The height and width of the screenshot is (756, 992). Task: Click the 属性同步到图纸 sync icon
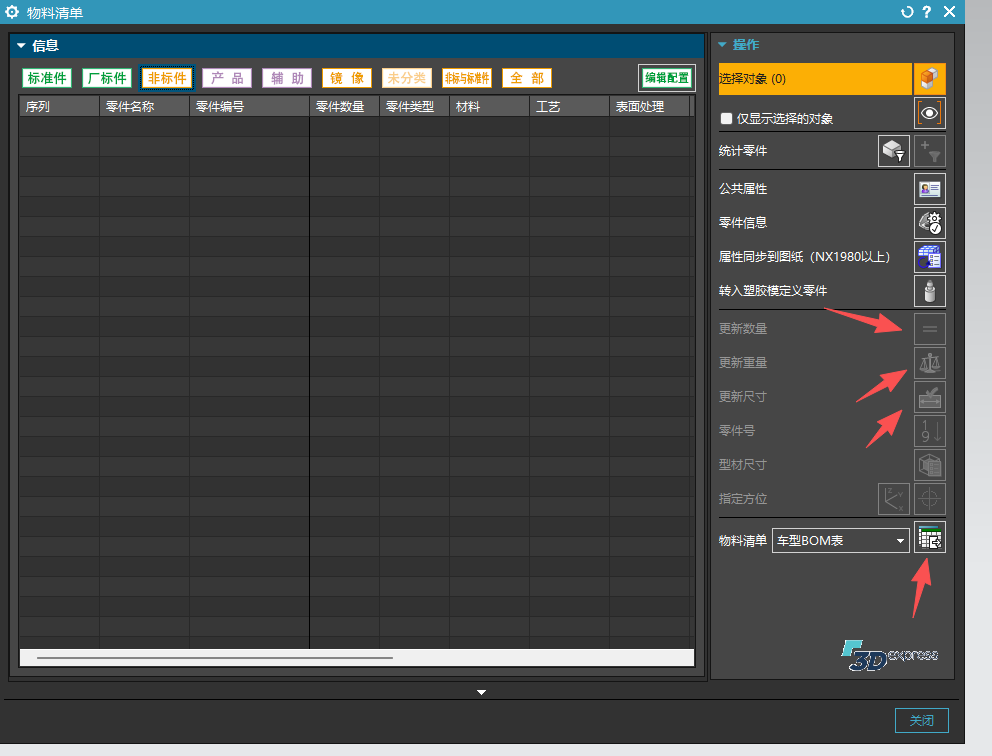(x=930, y=257)
